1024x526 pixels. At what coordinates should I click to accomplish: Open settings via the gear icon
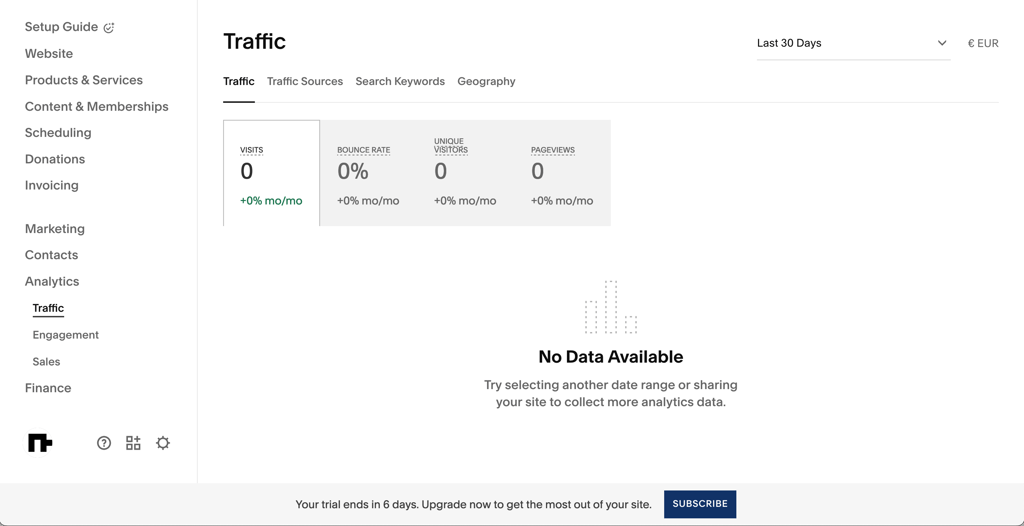[163, 443]
